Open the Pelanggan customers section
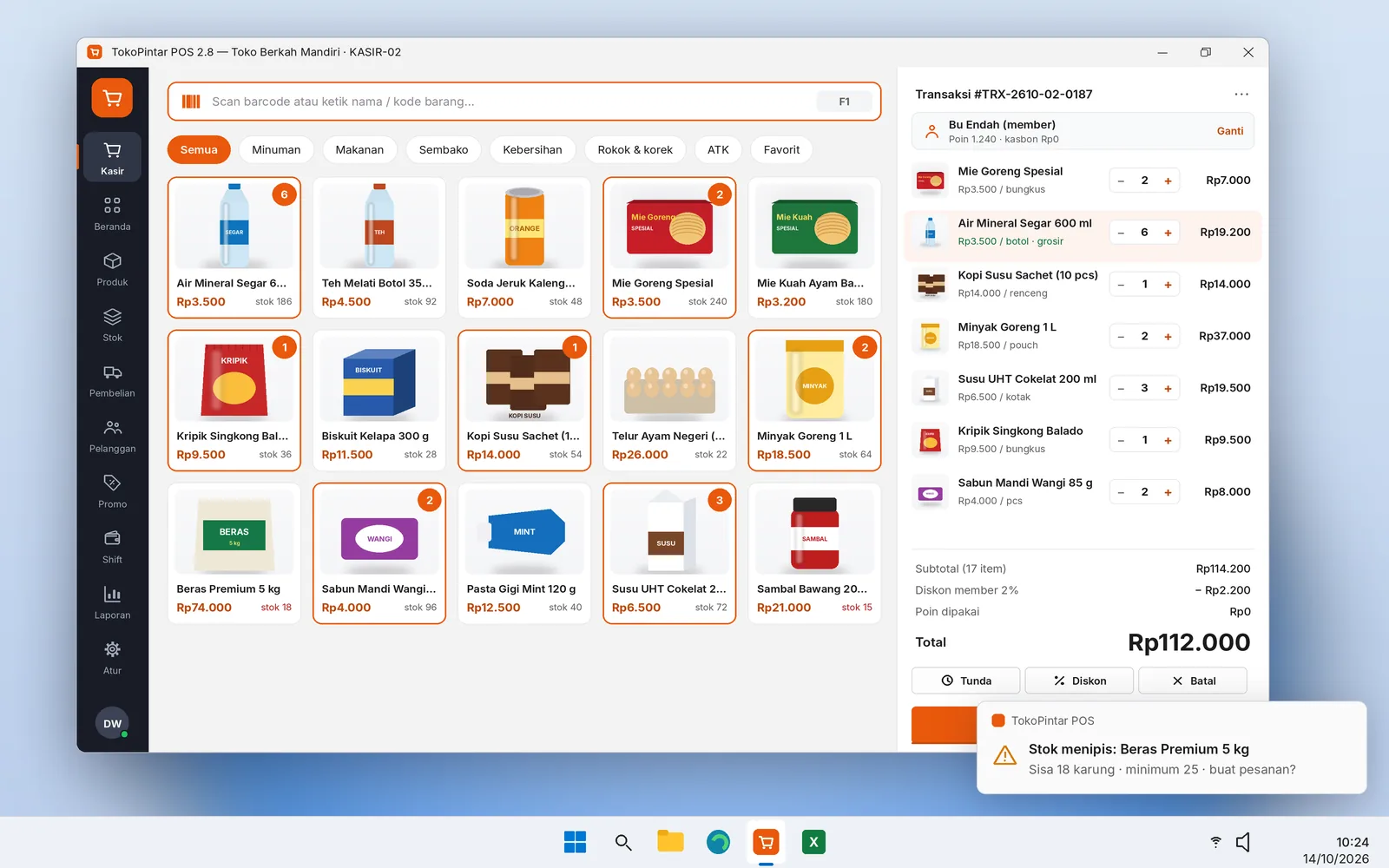 (x=112, y=435)
